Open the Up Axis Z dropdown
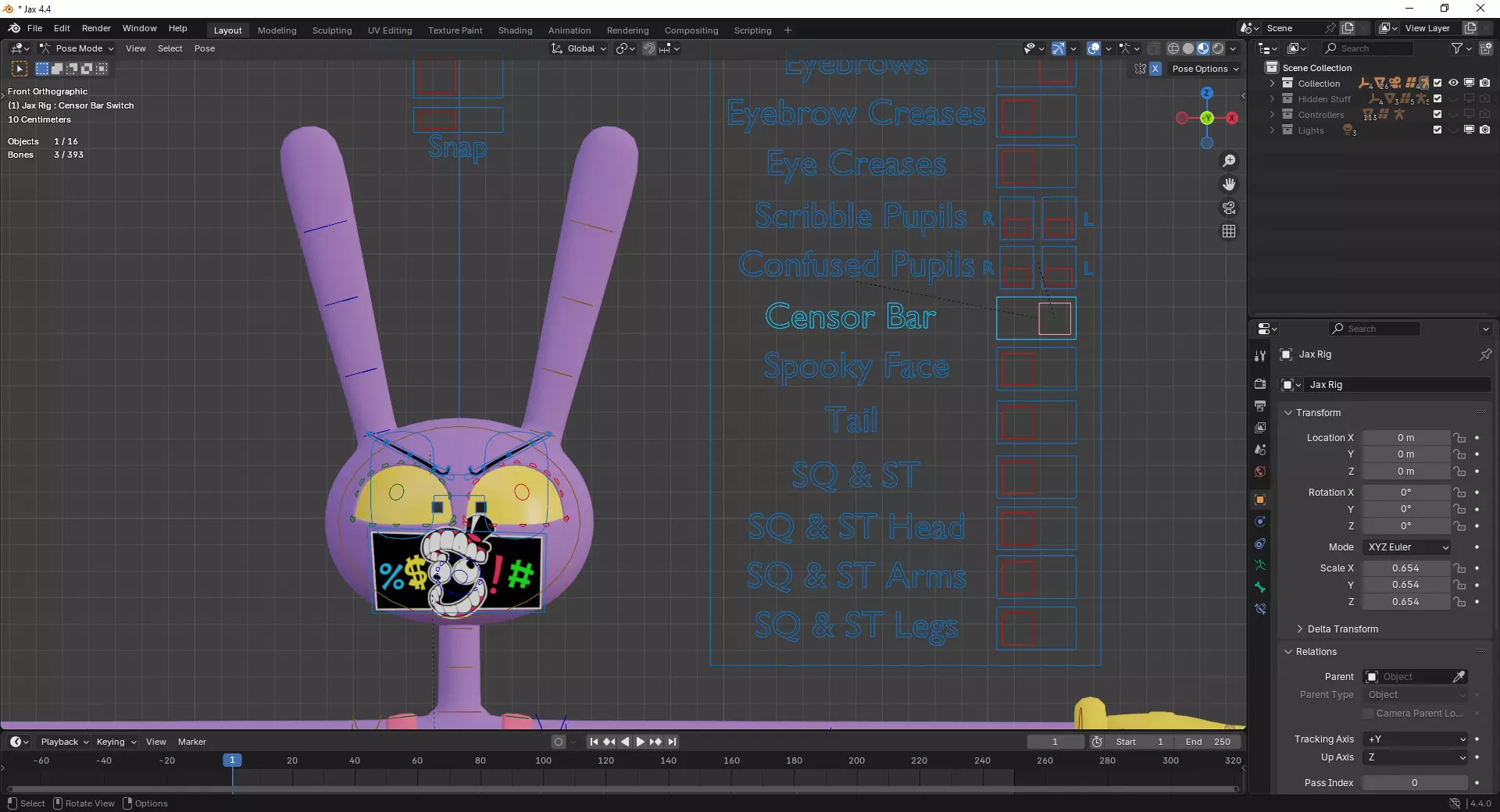Screen dimensions: 1500x812 pyautogui.click(x=1416, y=757)
